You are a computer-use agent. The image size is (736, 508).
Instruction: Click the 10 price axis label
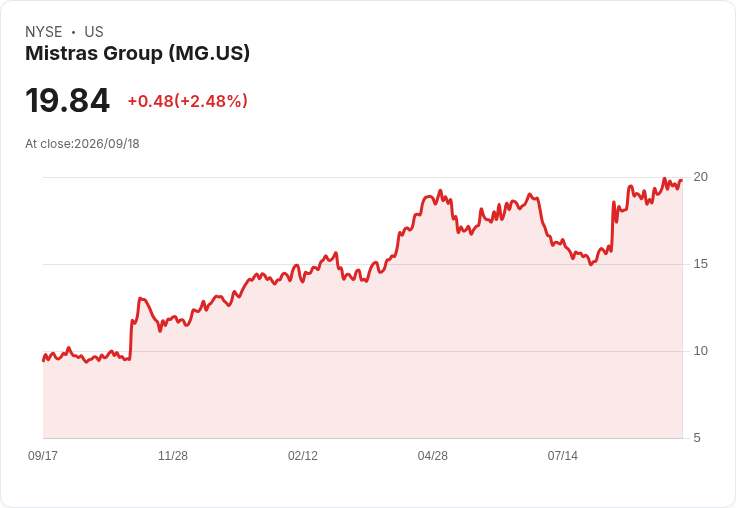click(700, 351)
